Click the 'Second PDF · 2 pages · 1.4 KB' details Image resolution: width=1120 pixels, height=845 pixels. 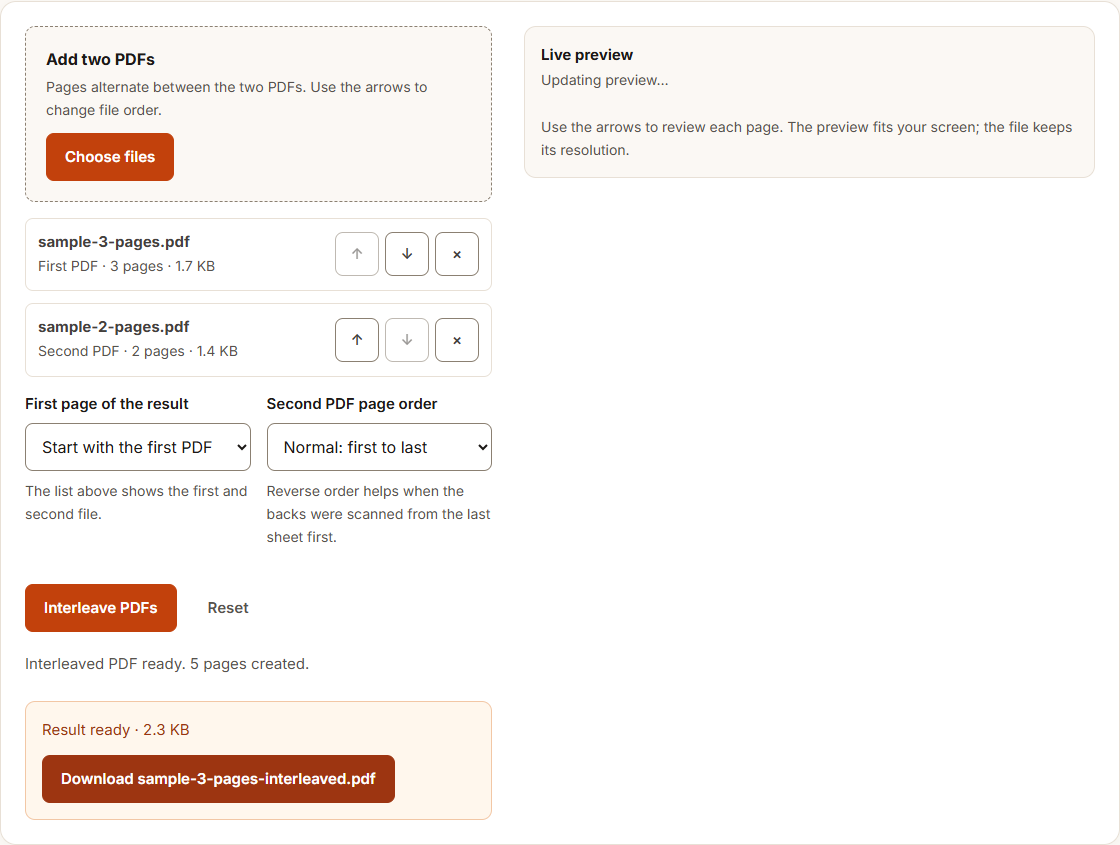click(138, 351)
